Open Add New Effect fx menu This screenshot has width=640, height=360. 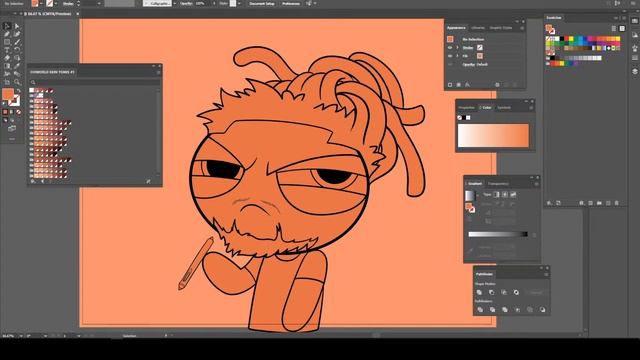coord(468,85)
